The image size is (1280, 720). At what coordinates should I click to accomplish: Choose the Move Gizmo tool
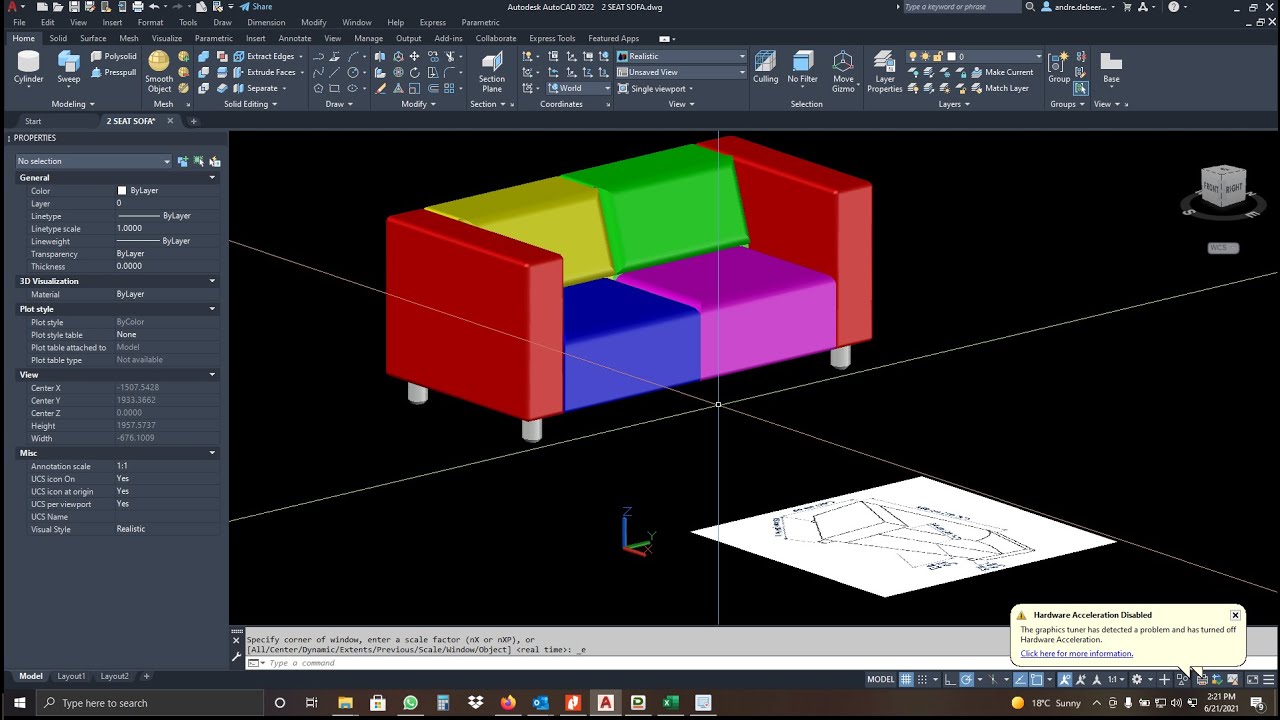pyautogui.click(x=843, y=72)
